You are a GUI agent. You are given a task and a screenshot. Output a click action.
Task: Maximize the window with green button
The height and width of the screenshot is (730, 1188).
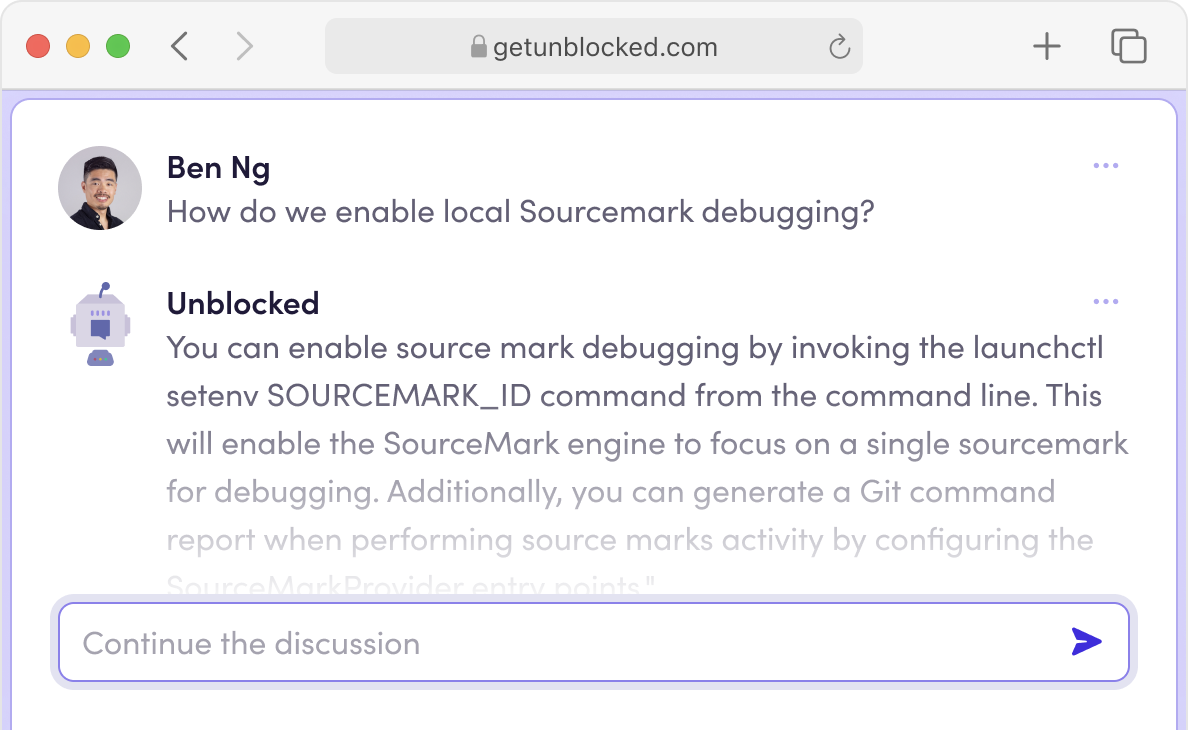click(118, 46)
